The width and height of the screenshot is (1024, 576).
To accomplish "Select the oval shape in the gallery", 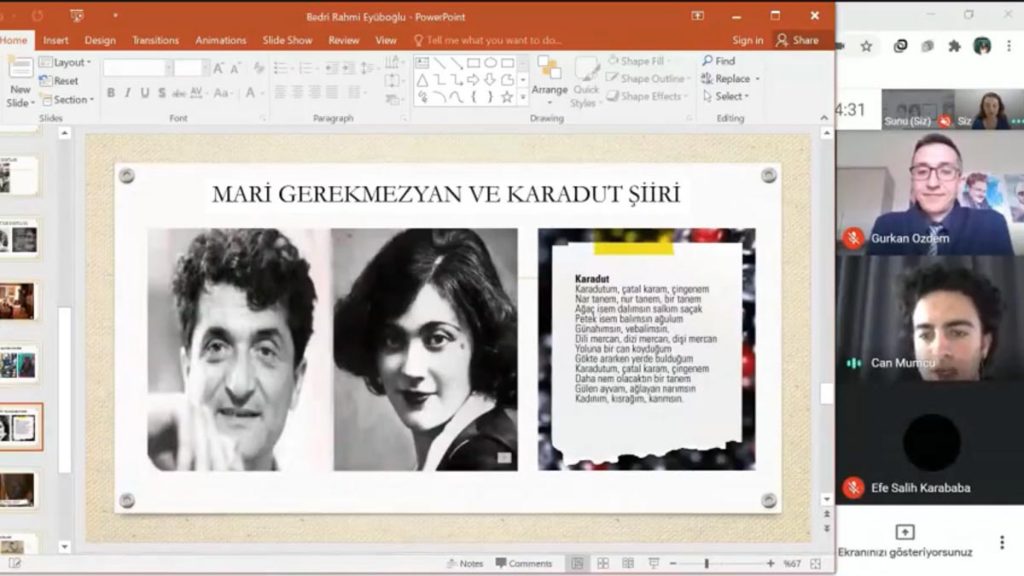I will point(490,63).
